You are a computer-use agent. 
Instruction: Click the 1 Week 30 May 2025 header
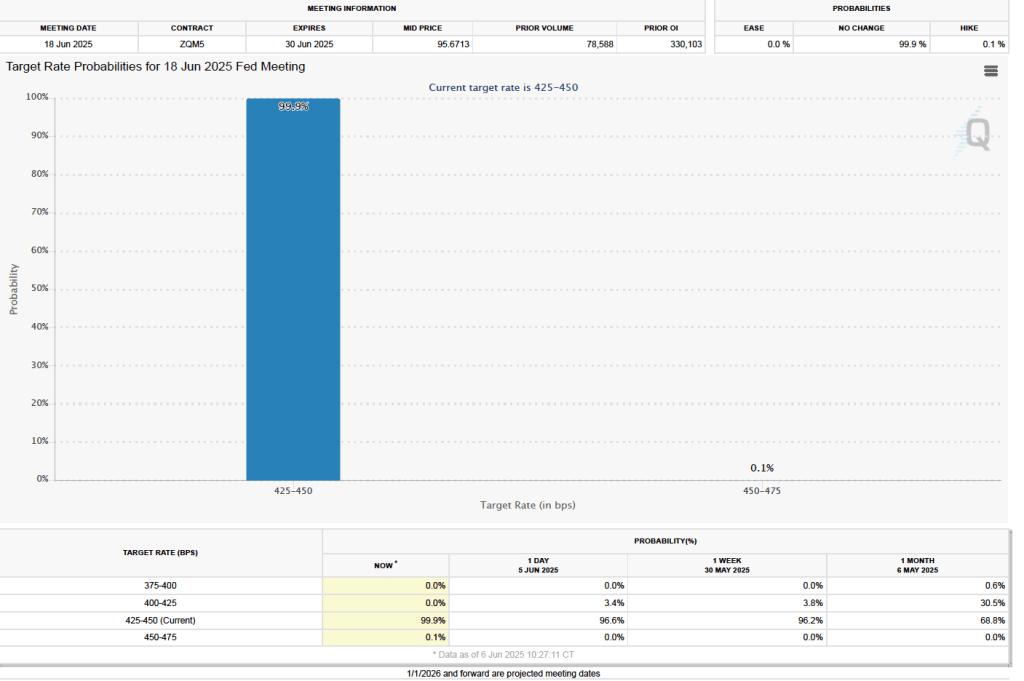click(726, 566)
